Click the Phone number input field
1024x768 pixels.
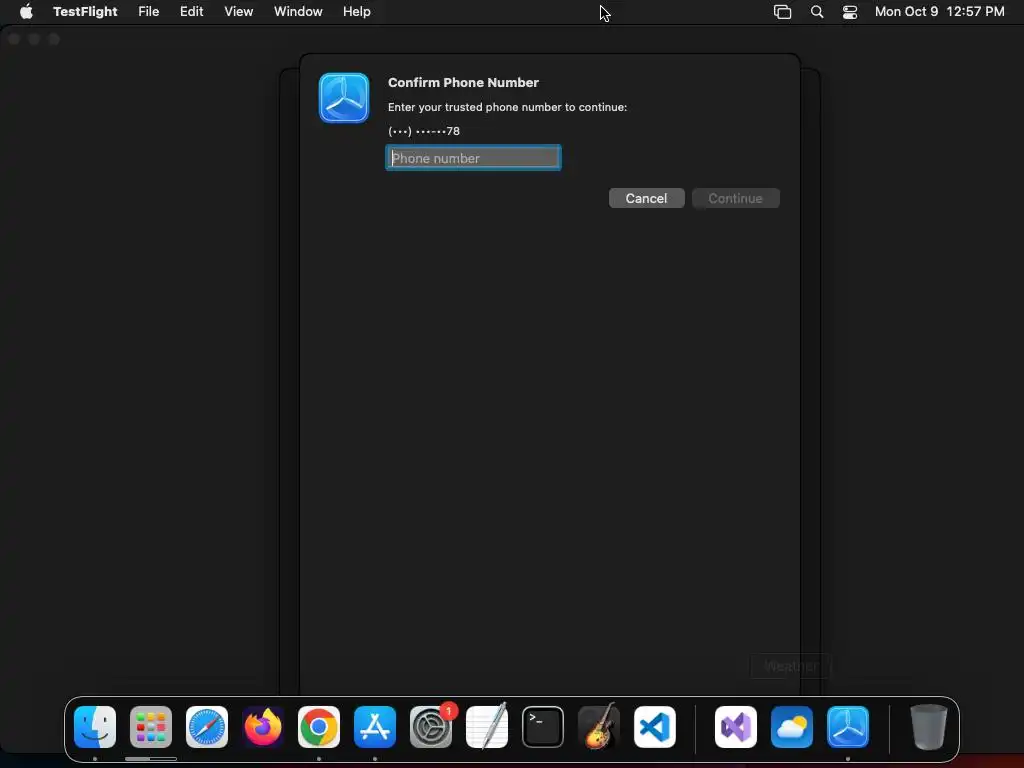coord(473,158)
